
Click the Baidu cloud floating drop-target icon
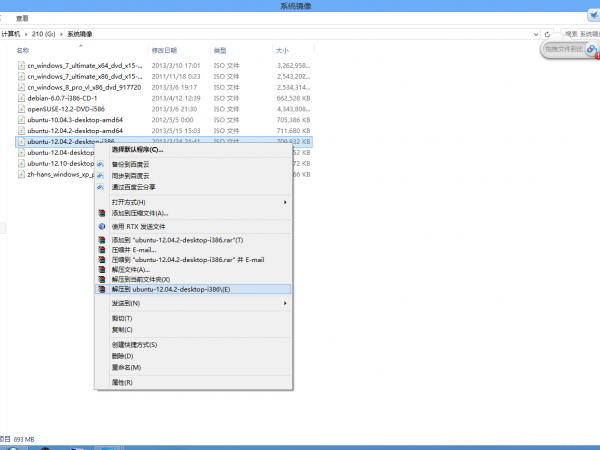(x=591, y=50)
